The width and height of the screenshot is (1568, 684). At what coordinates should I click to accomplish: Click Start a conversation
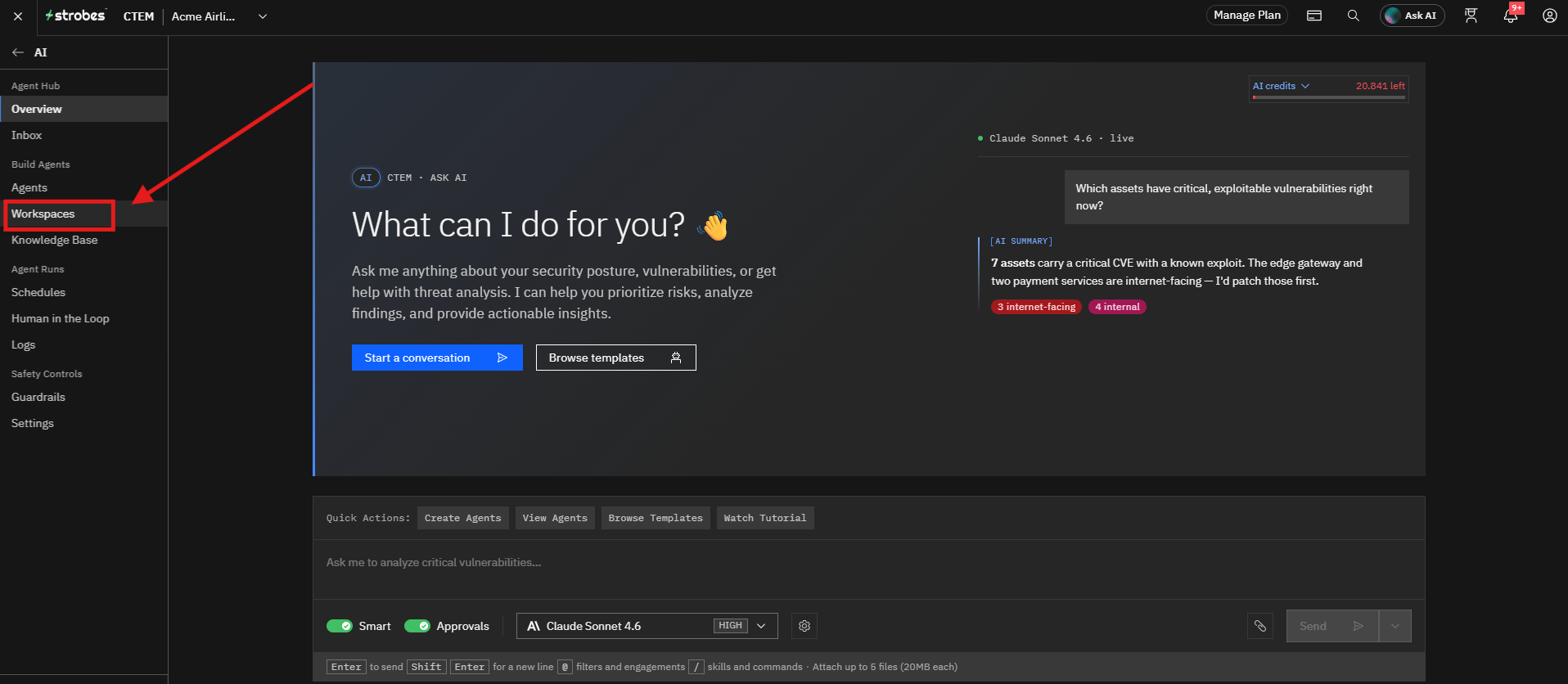point(437,358)
